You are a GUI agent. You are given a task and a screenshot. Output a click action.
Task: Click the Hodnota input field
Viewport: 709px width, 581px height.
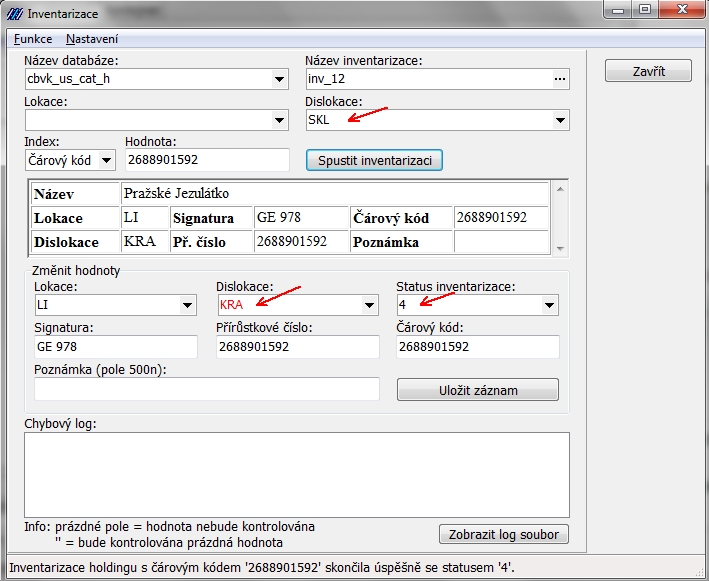pos(207,160)
